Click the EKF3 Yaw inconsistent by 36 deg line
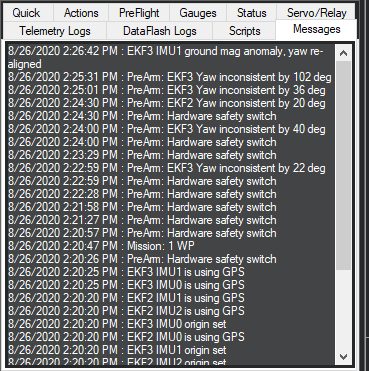This screenshot has width=369, height=371. pos(167,90)
